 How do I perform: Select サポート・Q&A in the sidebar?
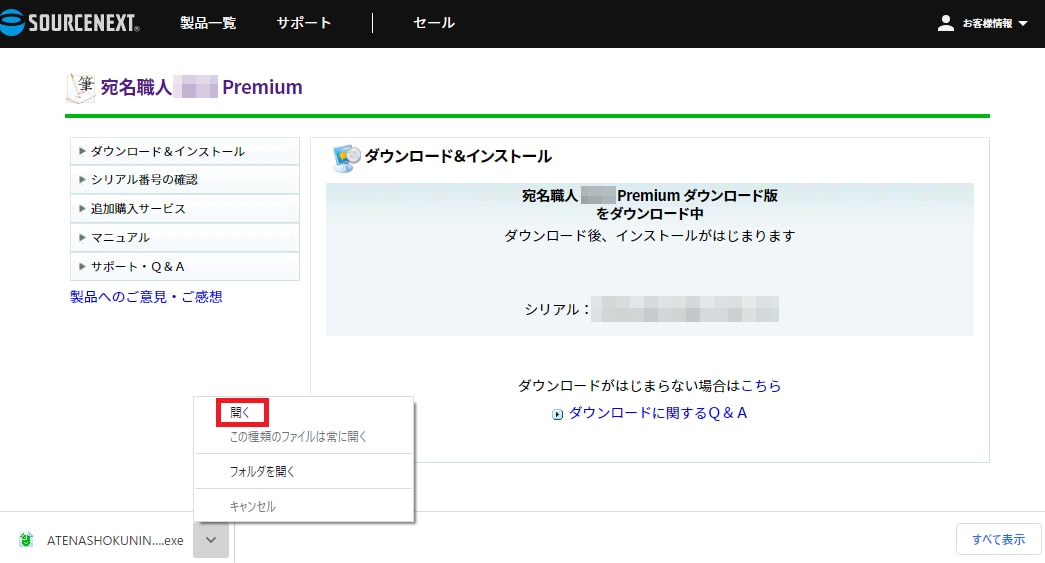185,267
